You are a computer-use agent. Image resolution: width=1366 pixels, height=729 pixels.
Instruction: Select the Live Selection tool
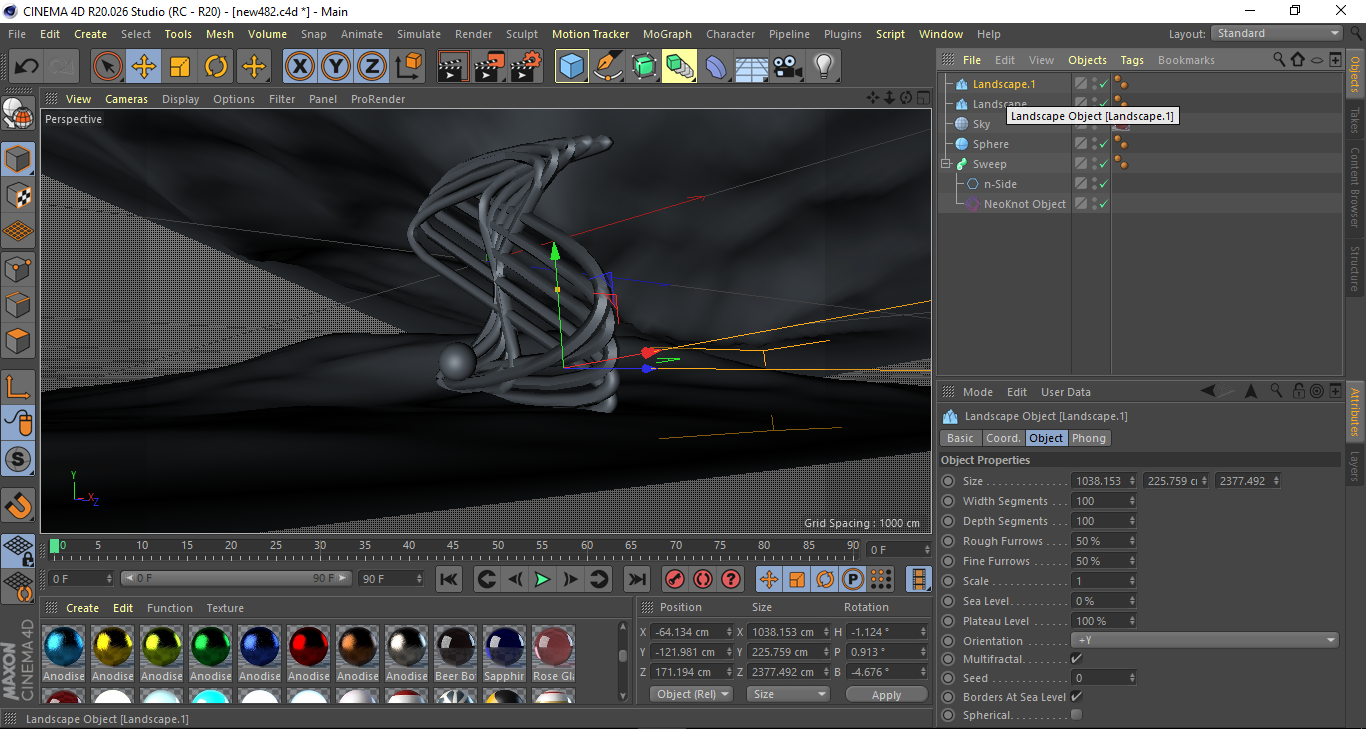(x=108, y=67)
